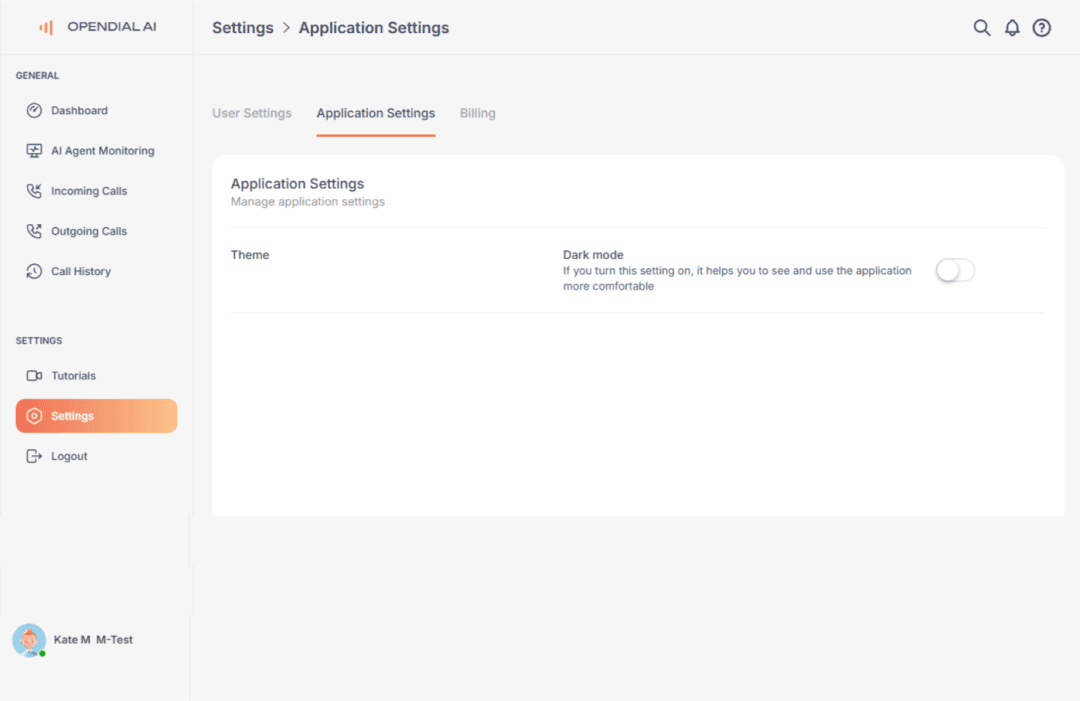Open Kate M M-Test's profile avatar
1080x701 pixels.
coord(29,640)
